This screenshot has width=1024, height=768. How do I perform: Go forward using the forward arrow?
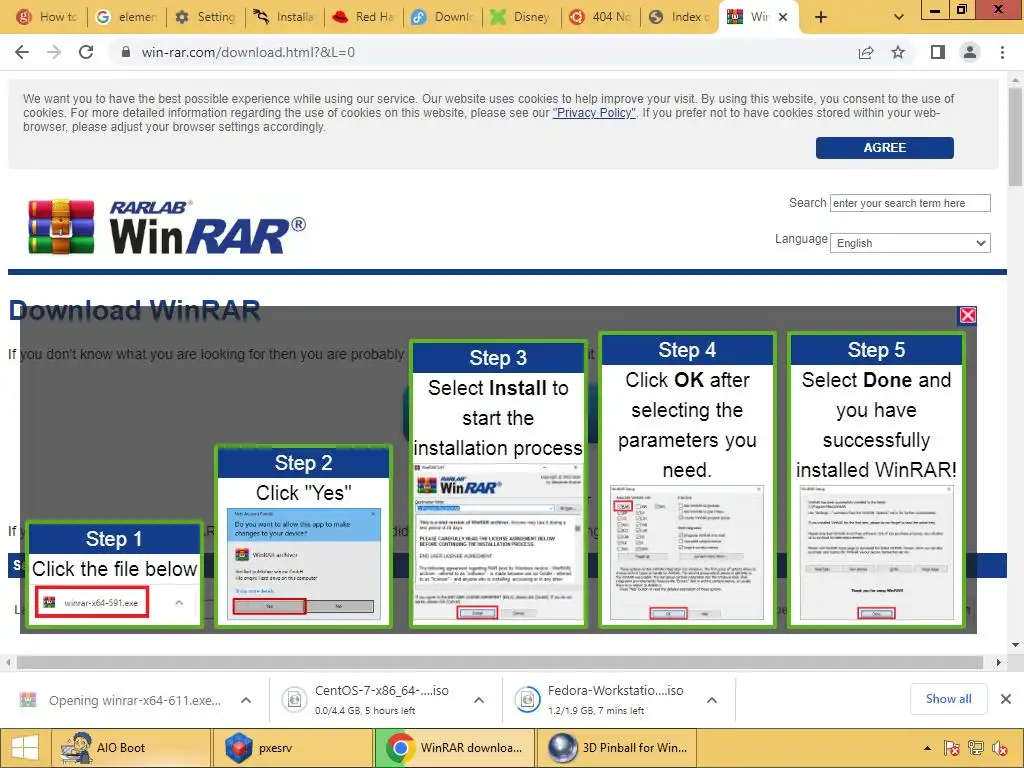click(x=54, y=52)
